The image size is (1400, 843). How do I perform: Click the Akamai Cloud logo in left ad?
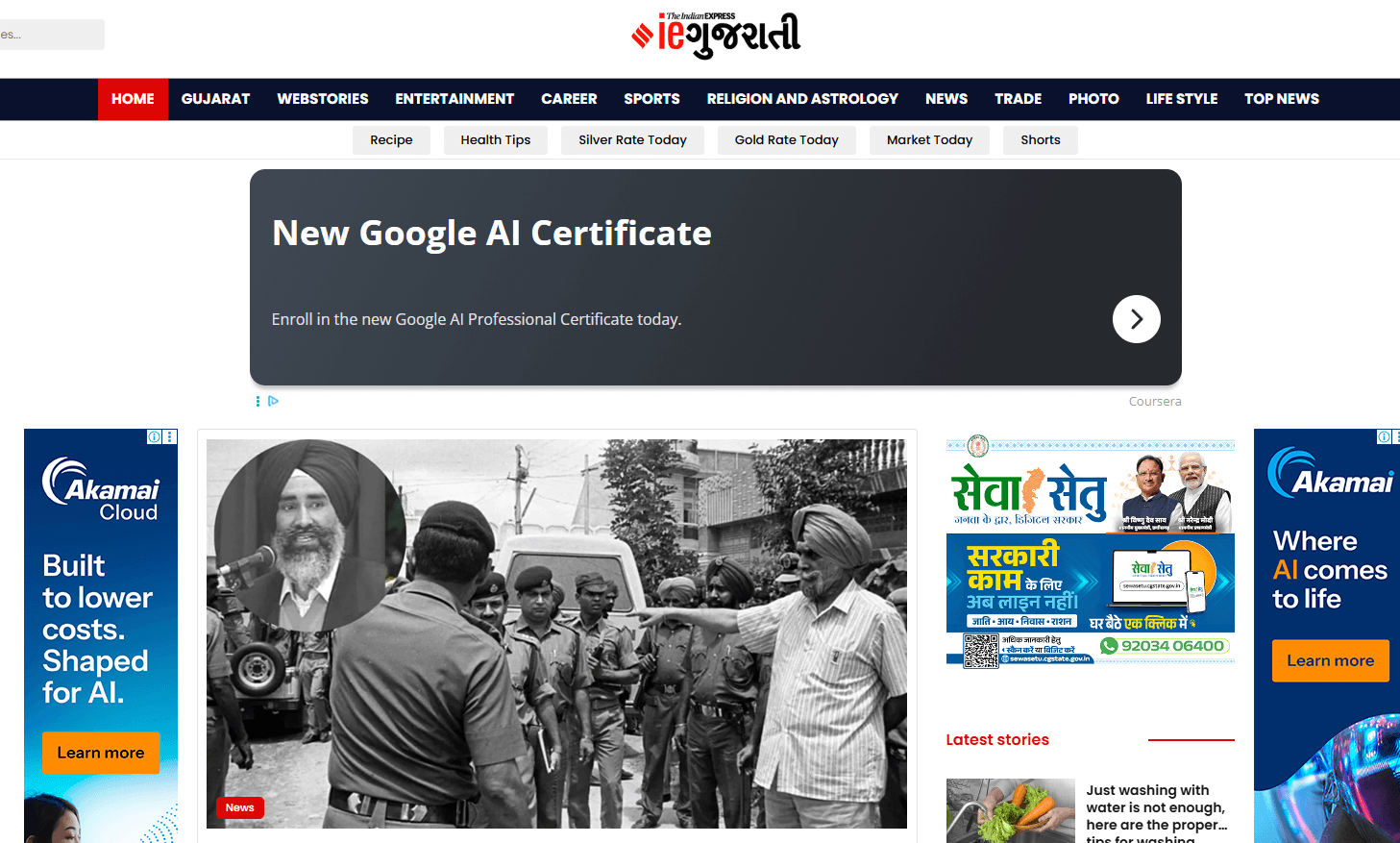point(100,489)
